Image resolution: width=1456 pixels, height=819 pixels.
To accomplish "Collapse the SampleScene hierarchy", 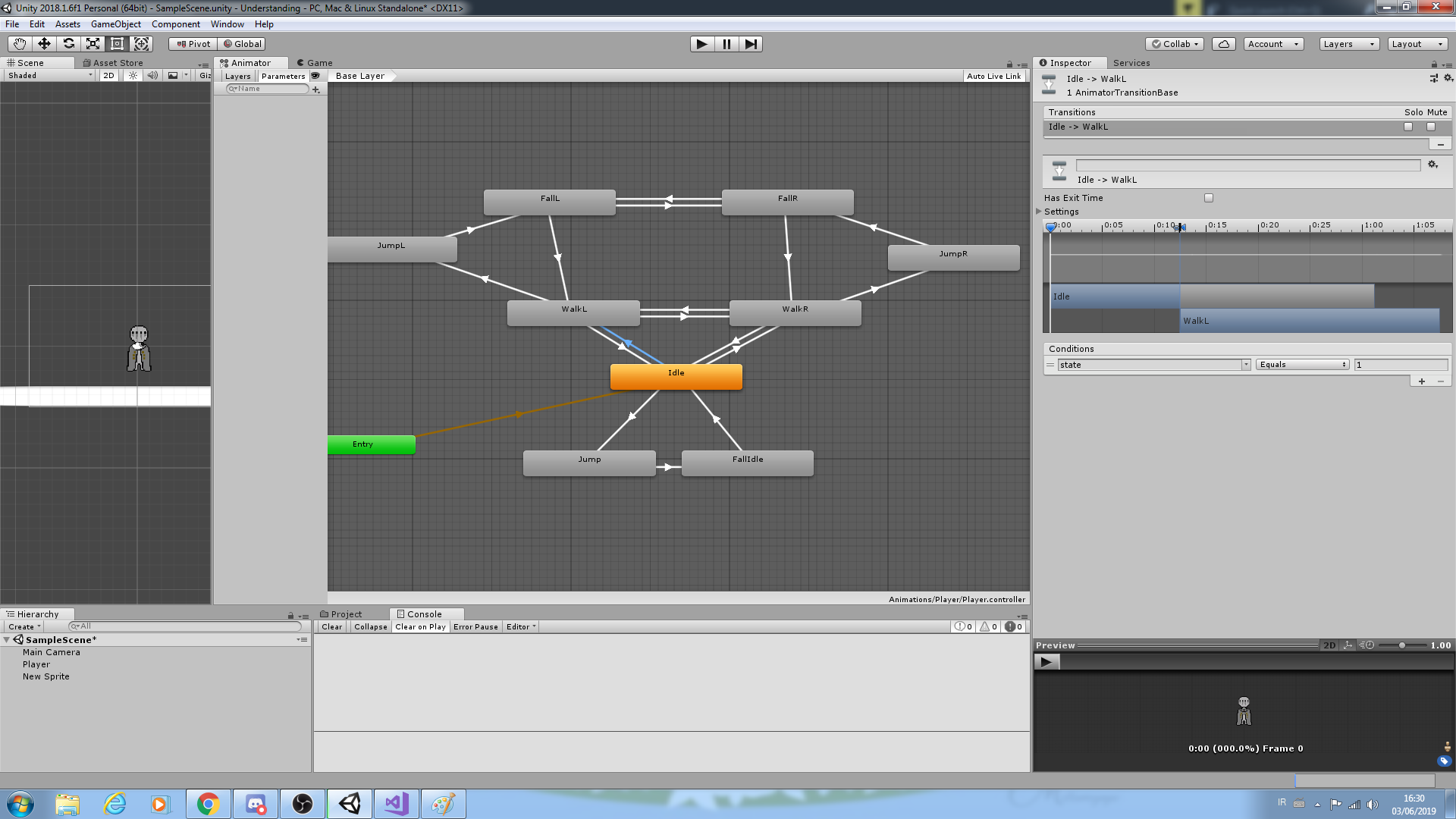I will [x=7, y=640].
